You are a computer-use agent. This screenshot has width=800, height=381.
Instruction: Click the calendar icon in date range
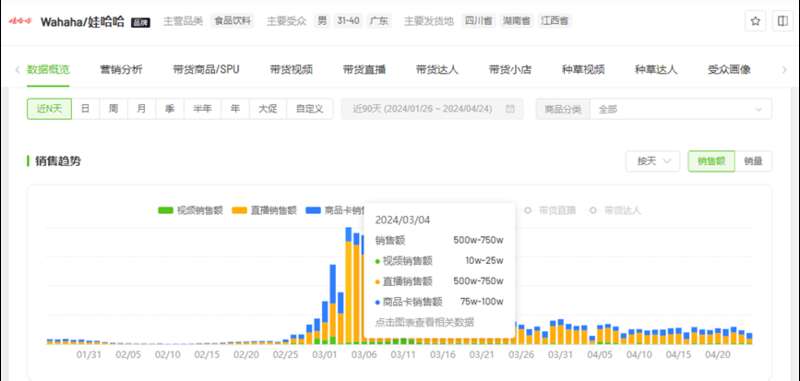(x=510, y=109)
